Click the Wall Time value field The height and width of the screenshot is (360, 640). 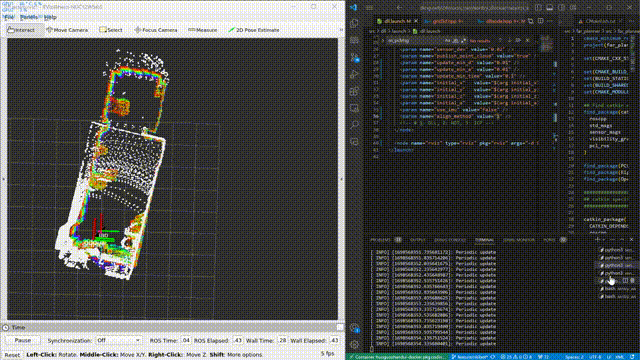point(282,340)
